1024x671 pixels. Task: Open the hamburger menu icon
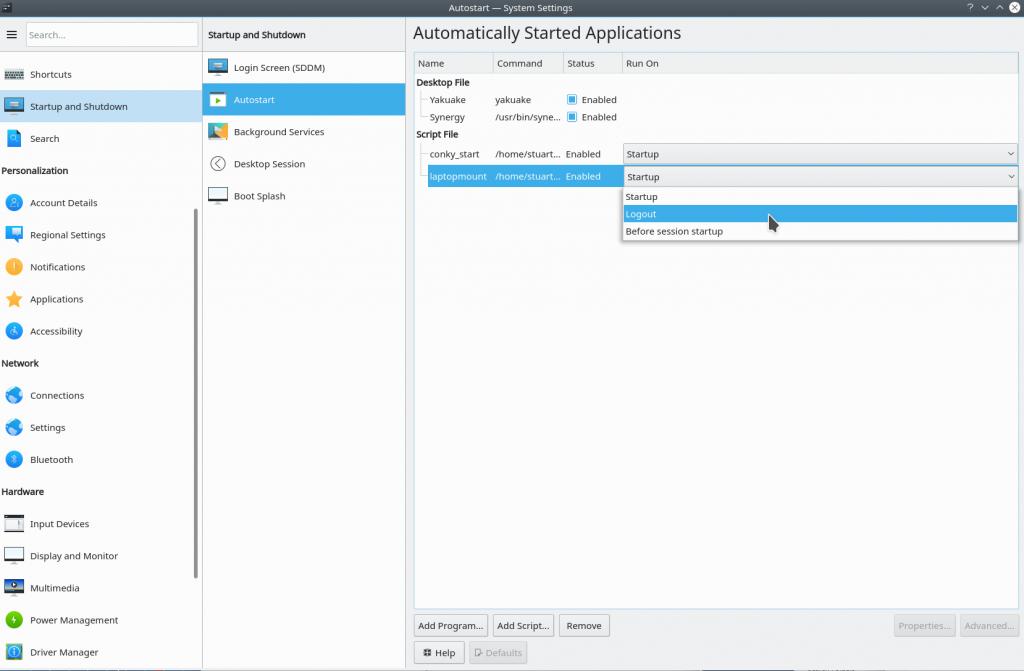(x=12, y=35)
